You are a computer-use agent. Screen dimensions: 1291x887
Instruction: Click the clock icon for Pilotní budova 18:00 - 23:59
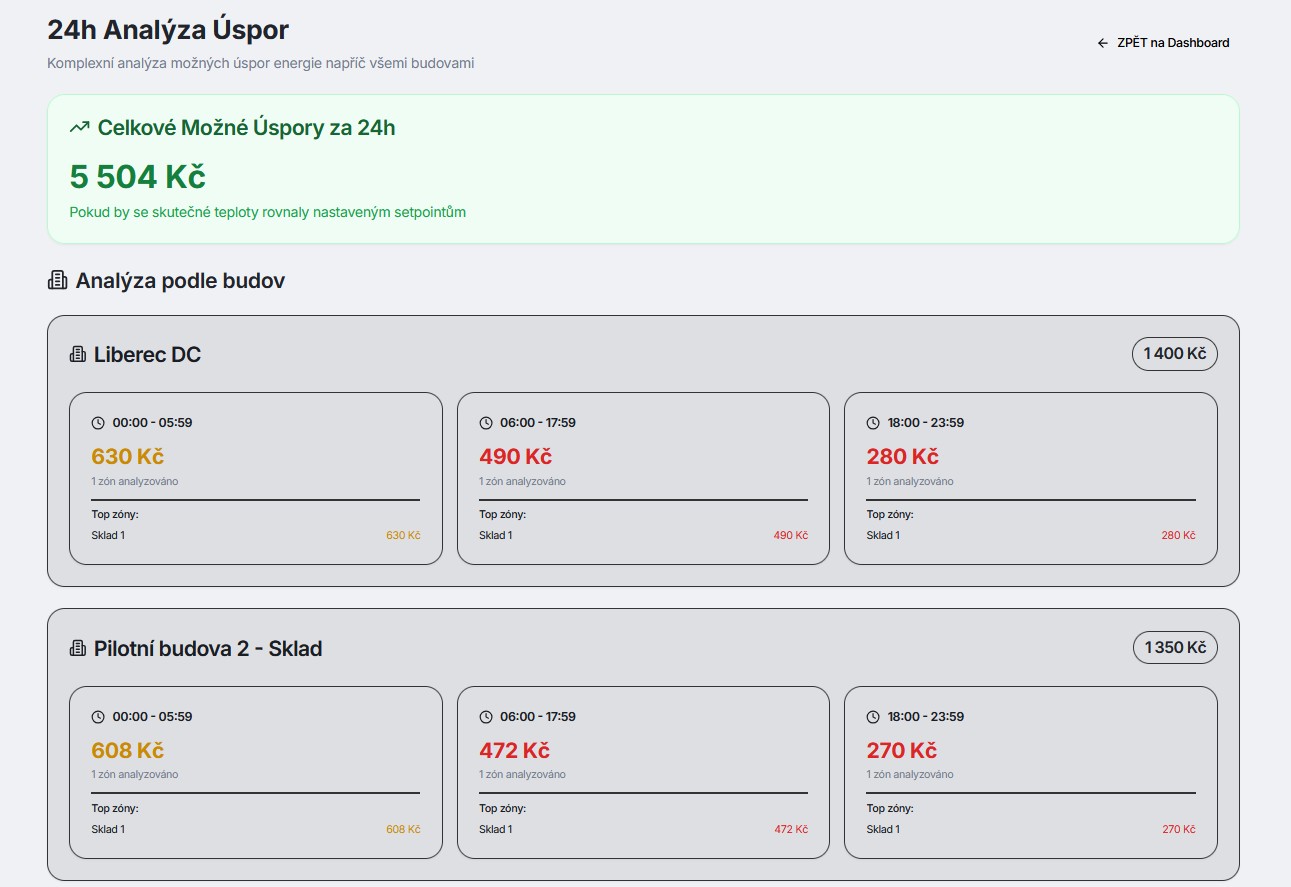click(873, 717)
